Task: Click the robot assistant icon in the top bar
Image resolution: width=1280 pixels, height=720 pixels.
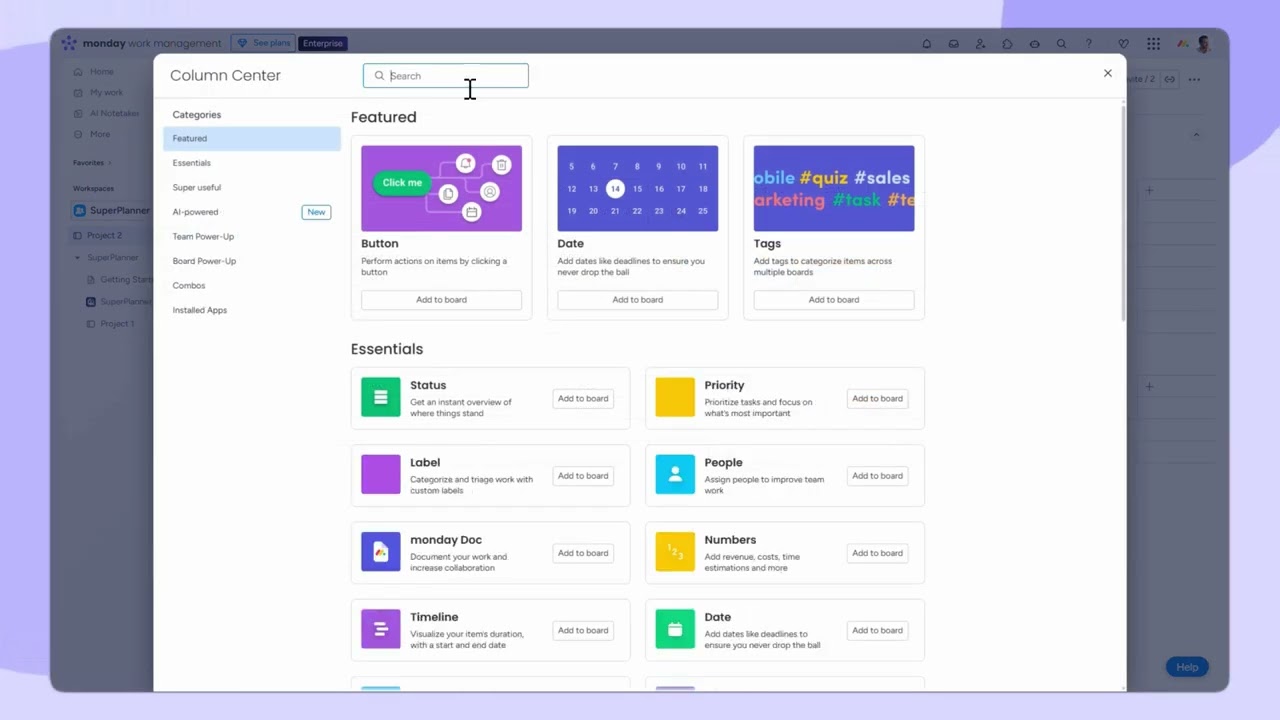Action: pyautogui.click(x=1034, y=44)
